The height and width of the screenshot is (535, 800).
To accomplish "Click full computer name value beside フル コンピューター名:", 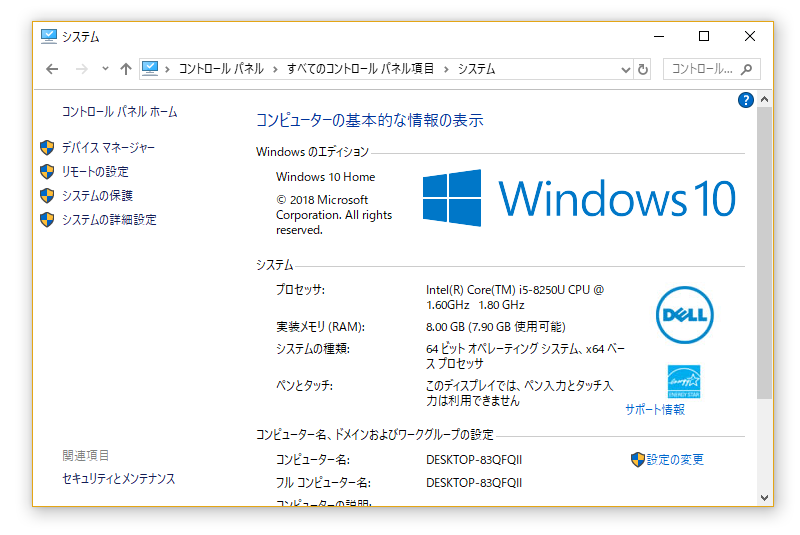I will point(474,483).
